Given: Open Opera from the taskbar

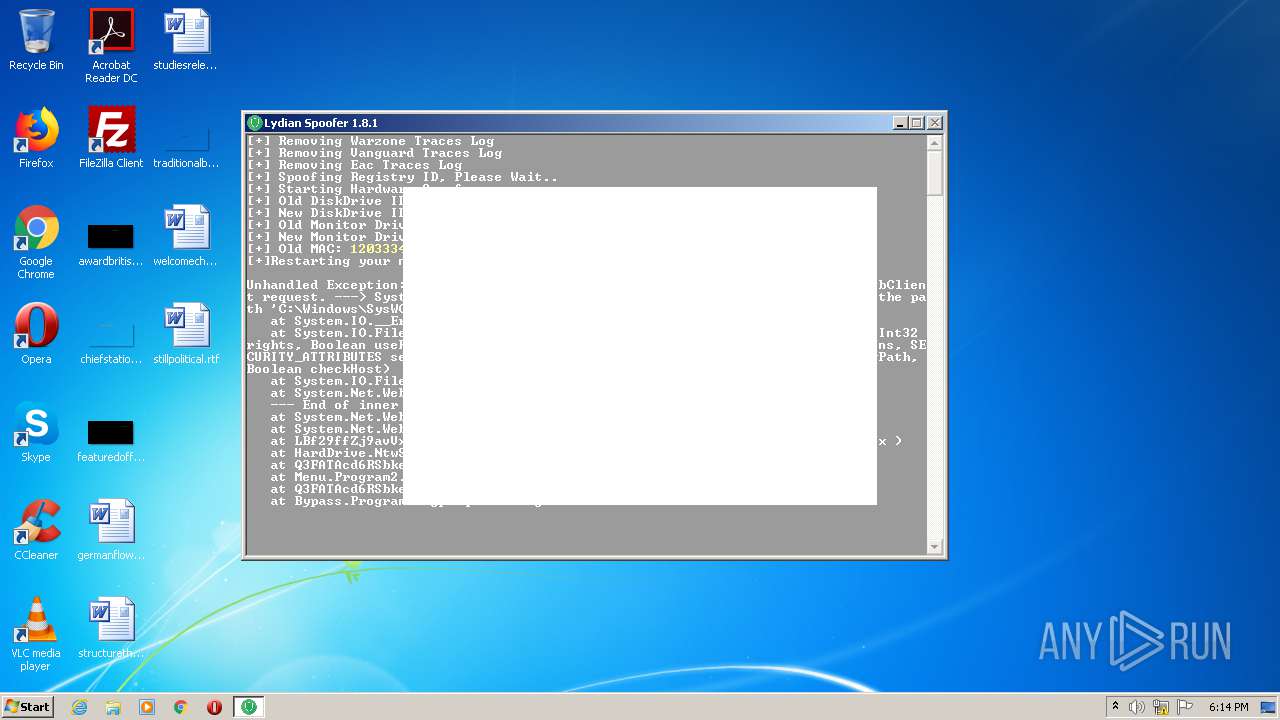Looking at the screenshot, I should point(214,707).
